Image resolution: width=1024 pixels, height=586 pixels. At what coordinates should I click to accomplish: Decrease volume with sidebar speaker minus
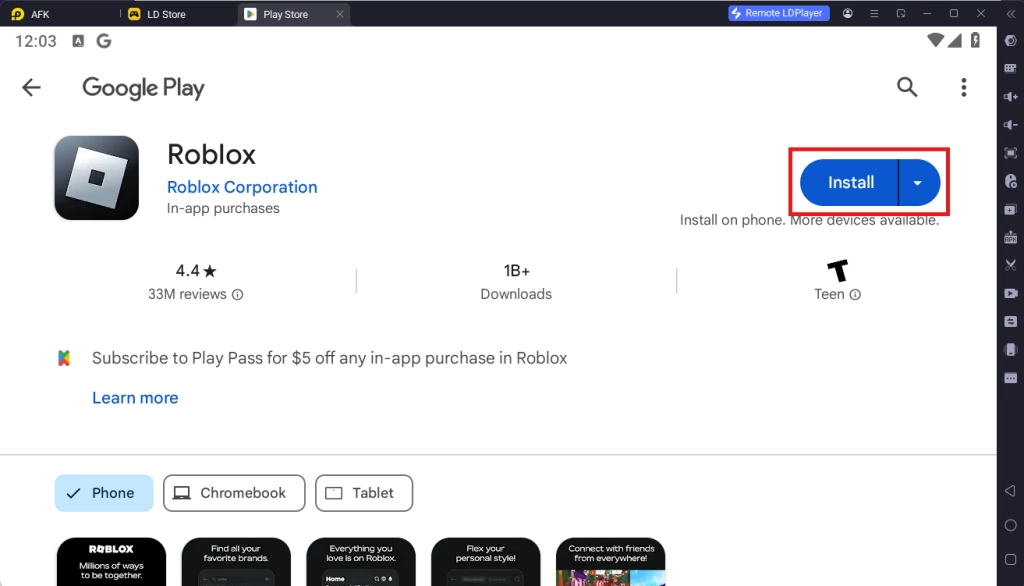(1010, 125)
